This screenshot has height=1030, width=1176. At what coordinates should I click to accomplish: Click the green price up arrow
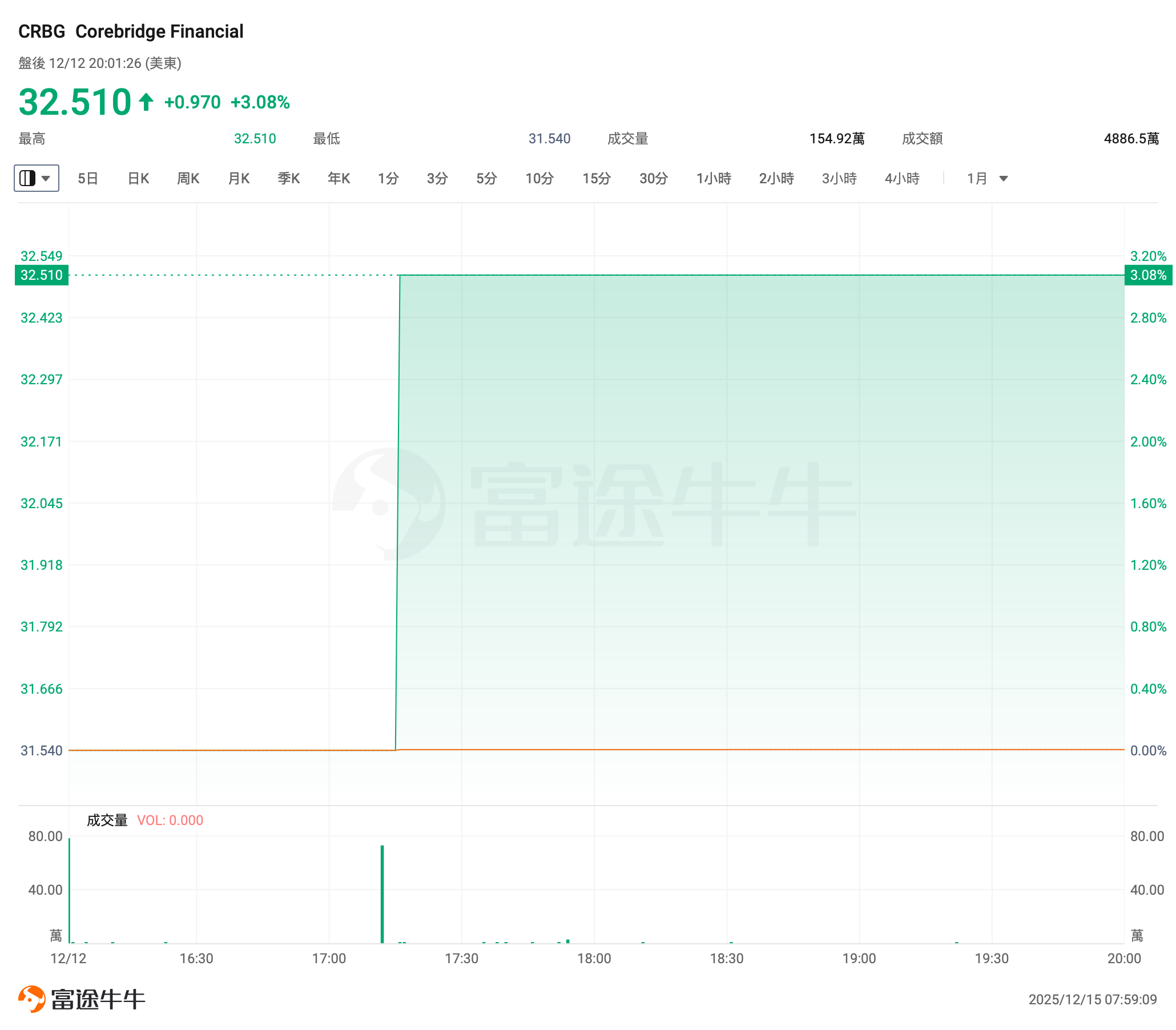[146, 102]
